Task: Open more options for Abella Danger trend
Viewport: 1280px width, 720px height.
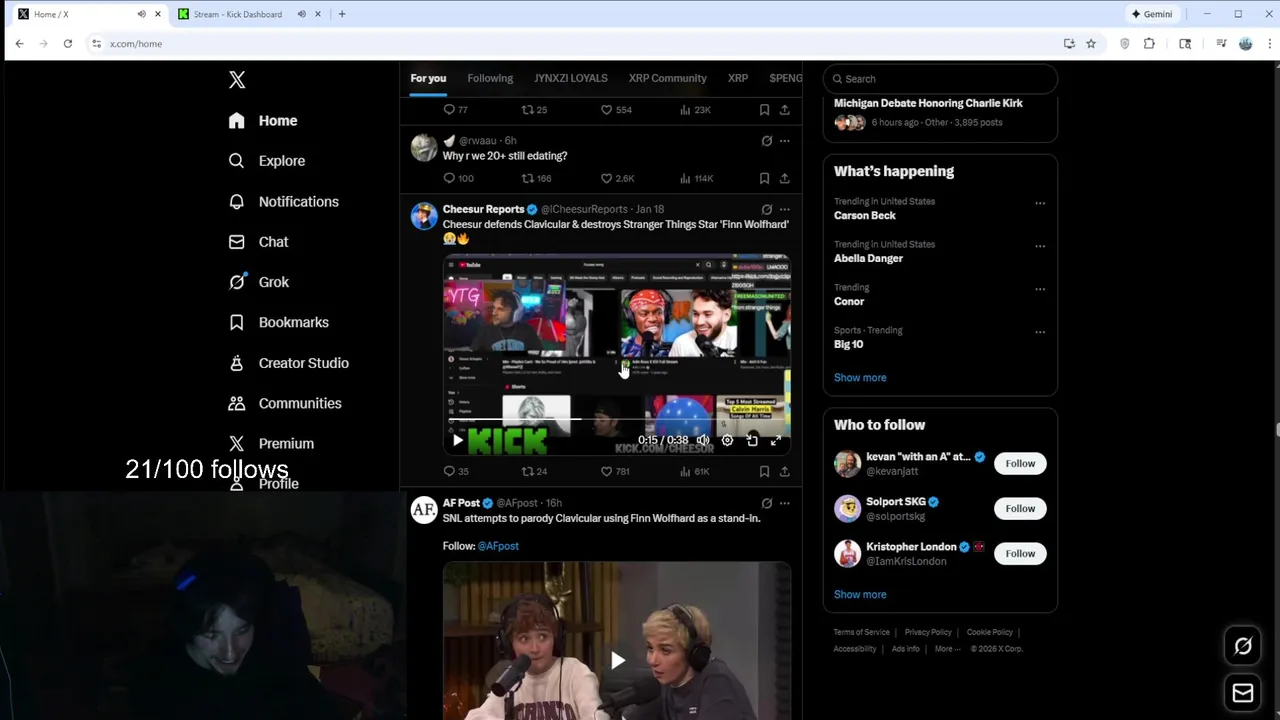Action: coord(1040,246)
